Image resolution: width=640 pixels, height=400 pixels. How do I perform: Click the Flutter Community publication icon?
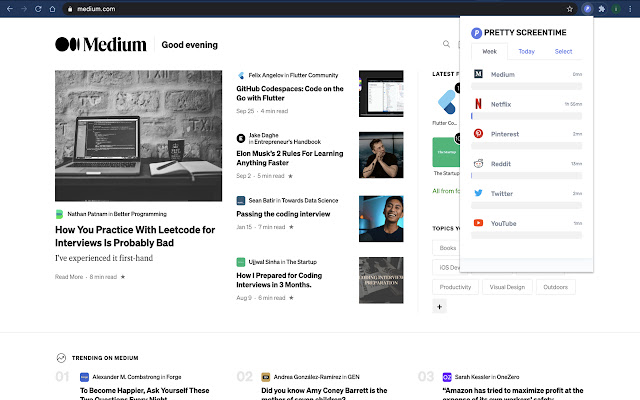point(446,102)
